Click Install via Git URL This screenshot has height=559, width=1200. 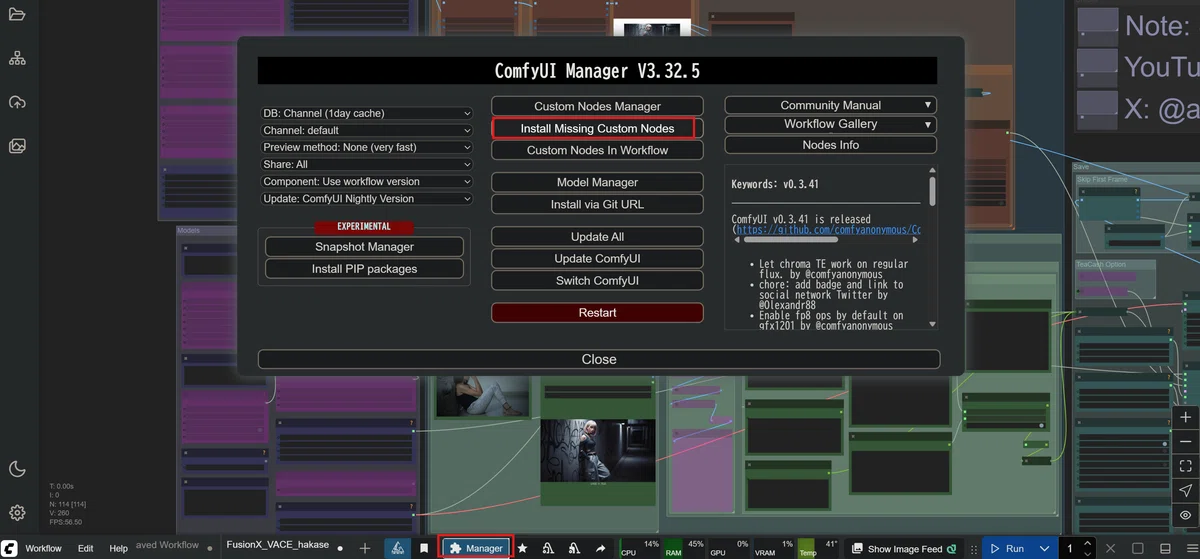point(597,204)
